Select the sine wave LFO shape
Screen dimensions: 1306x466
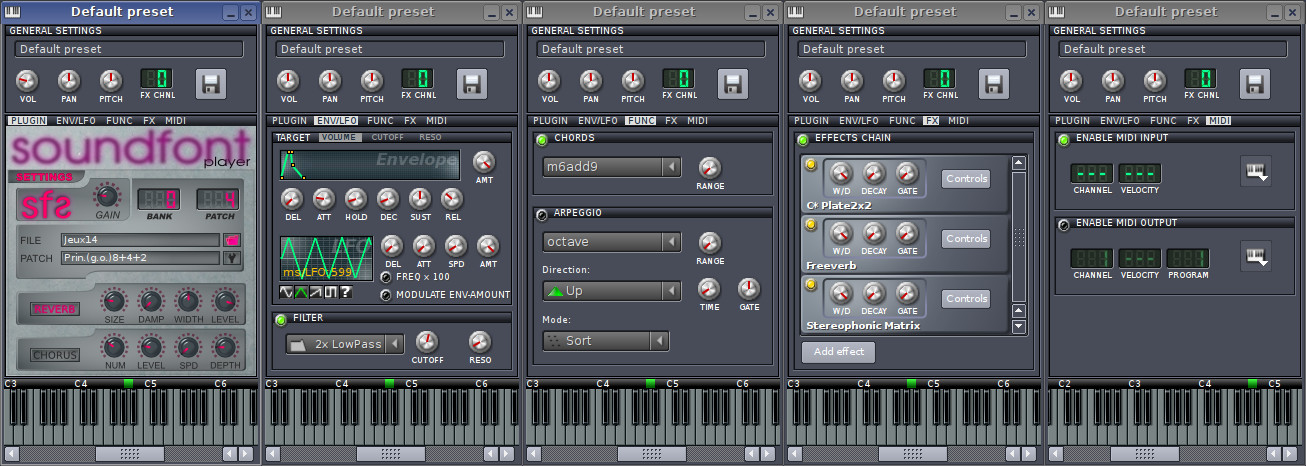pyautogui.click(x=285, y=292)
